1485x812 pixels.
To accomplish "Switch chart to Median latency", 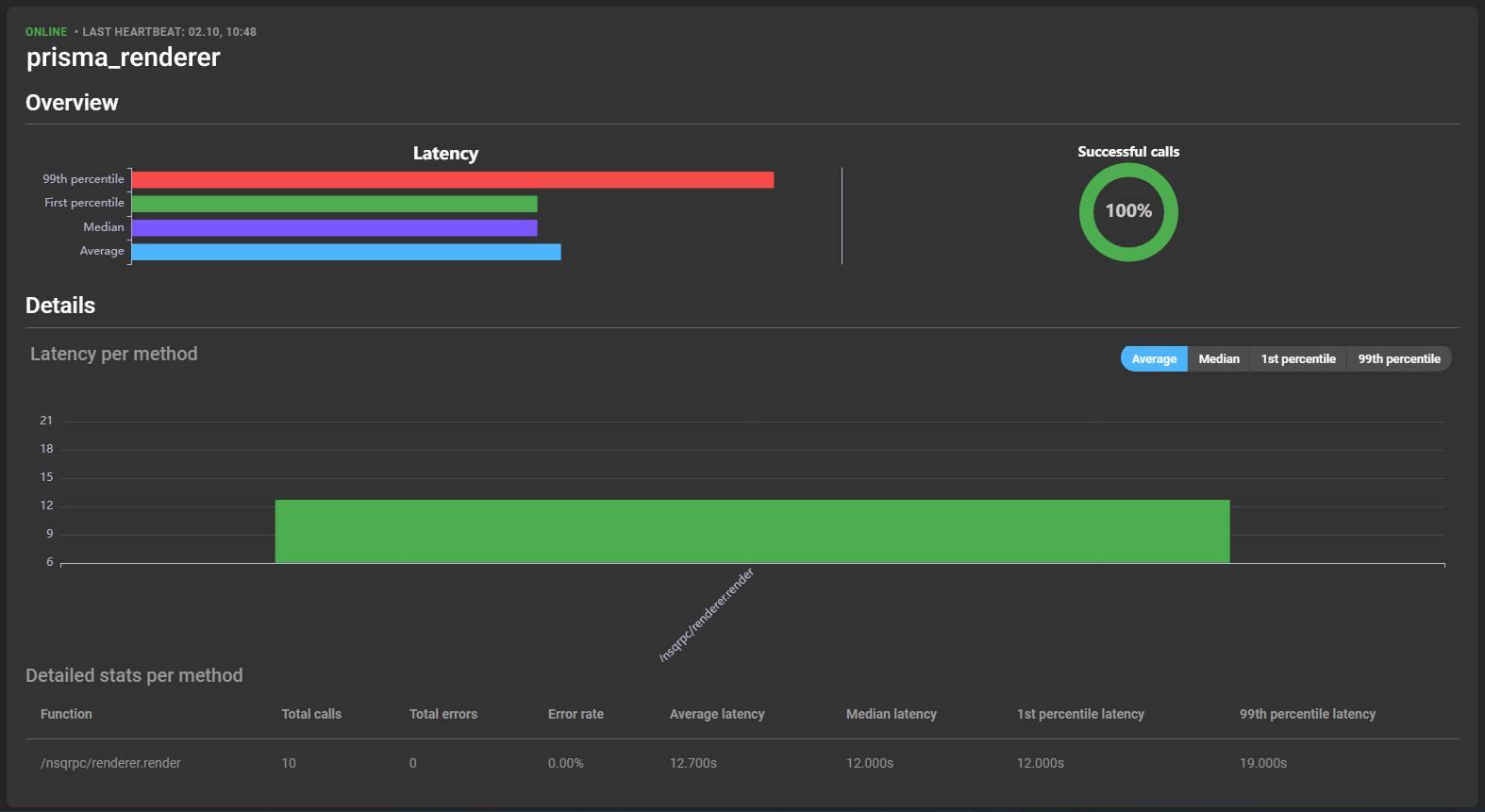I will click(x=1218, y=359).
